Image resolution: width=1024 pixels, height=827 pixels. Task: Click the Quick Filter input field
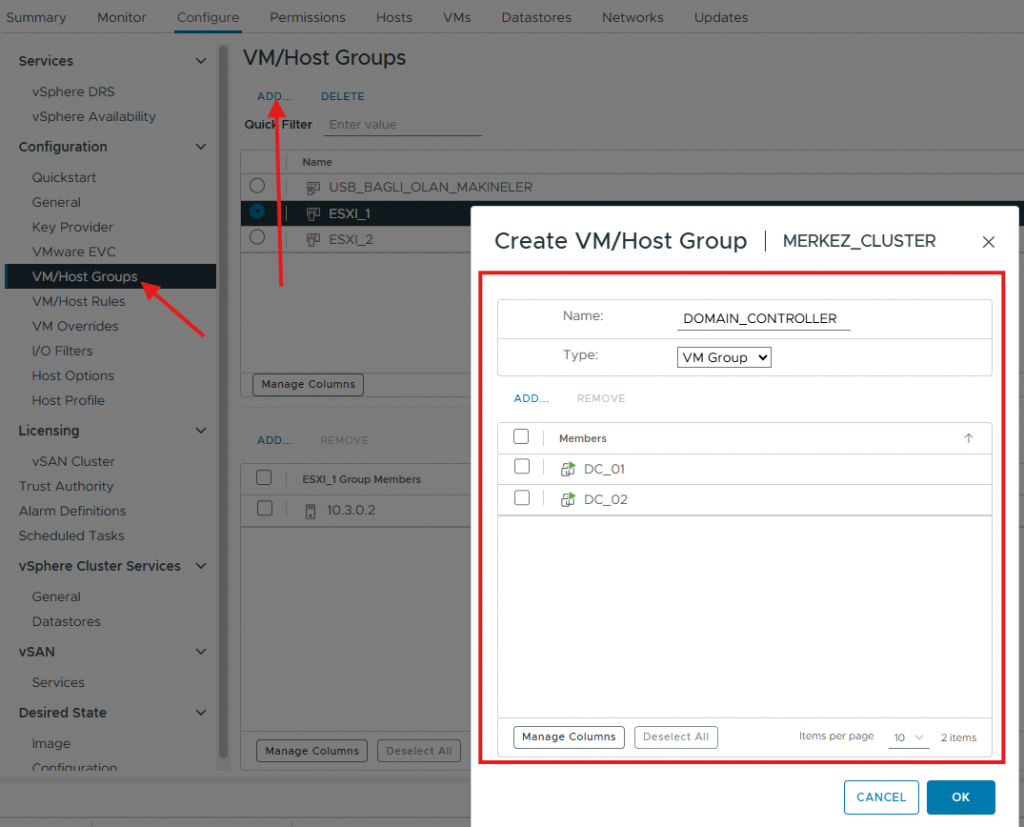point(402,125)
